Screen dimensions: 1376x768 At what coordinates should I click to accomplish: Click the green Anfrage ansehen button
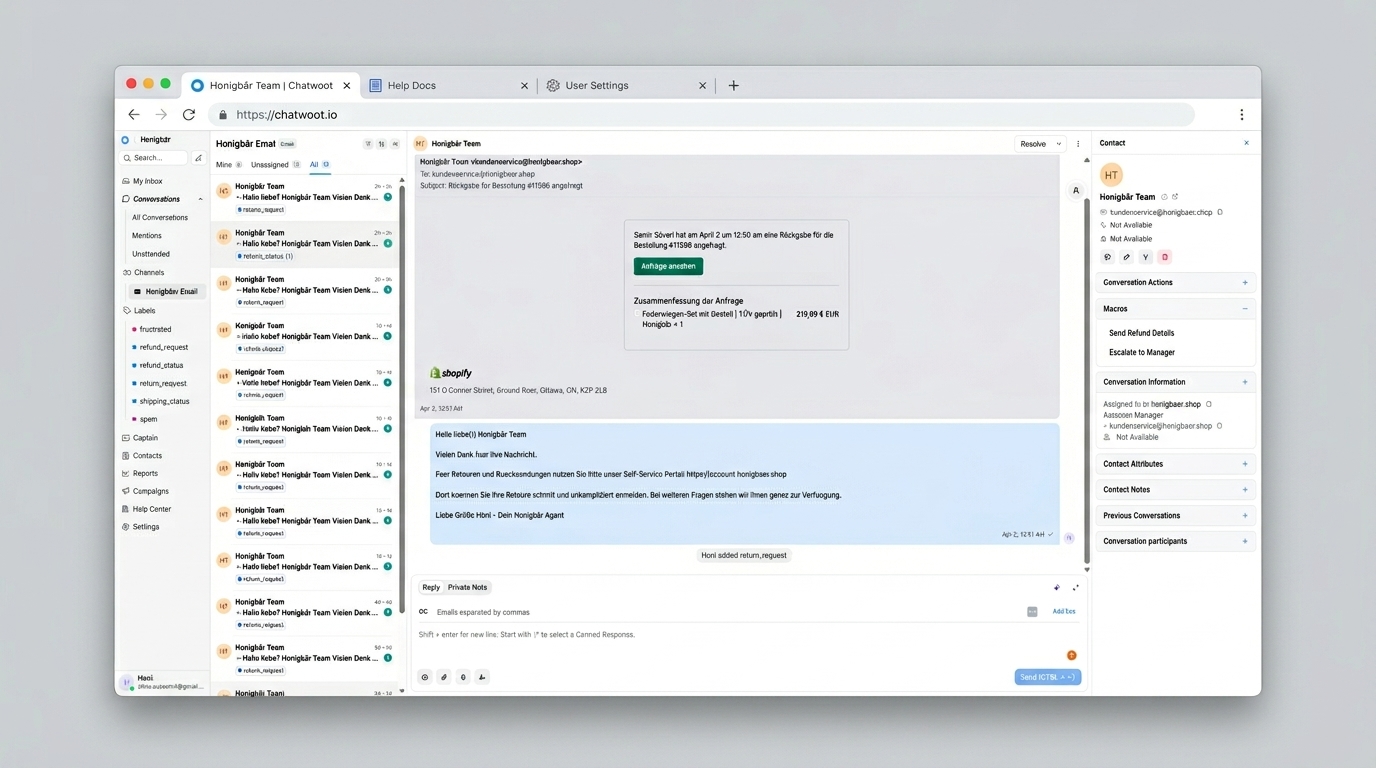[x=668, y=267]
